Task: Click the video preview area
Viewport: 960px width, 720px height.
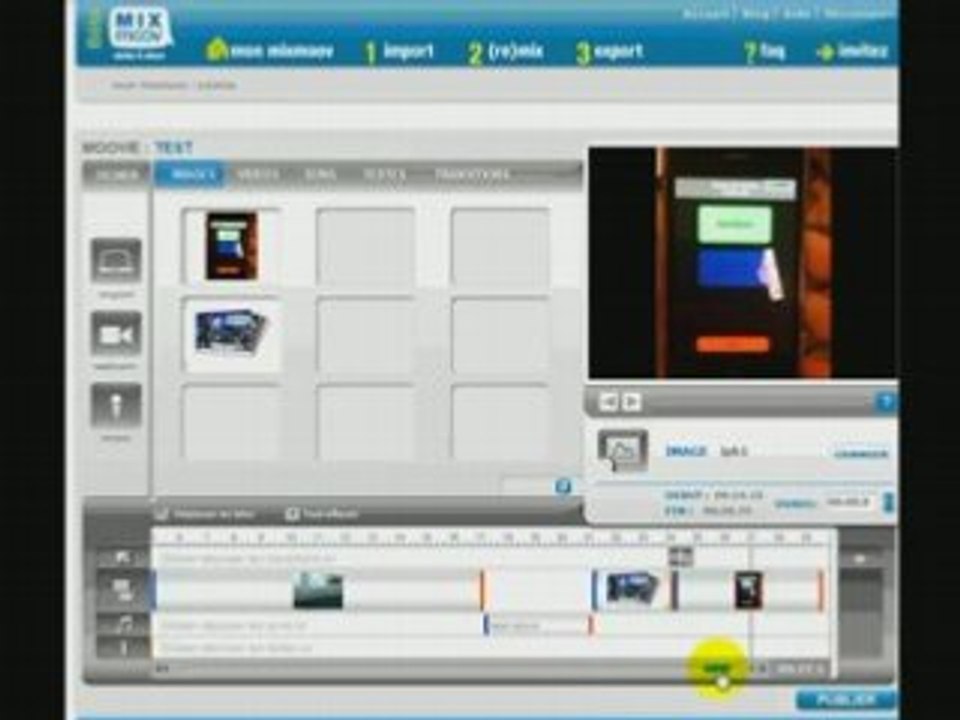Action: pos(742,263)
